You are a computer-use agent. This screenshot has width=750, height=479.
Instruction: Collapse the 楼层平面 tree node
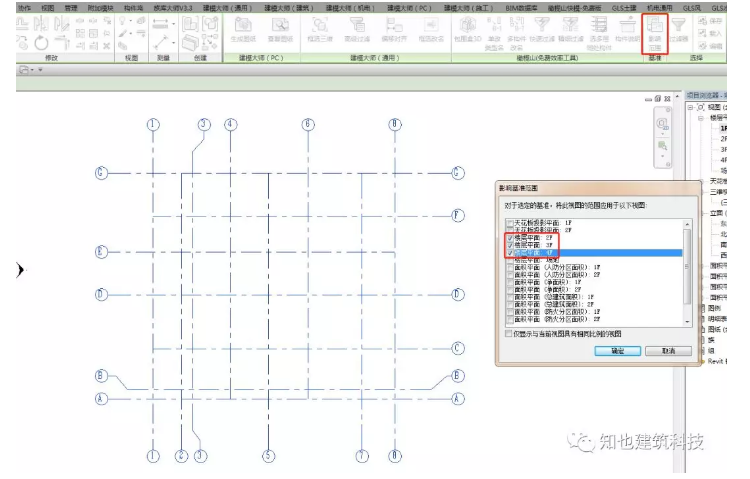pos(700,118)
